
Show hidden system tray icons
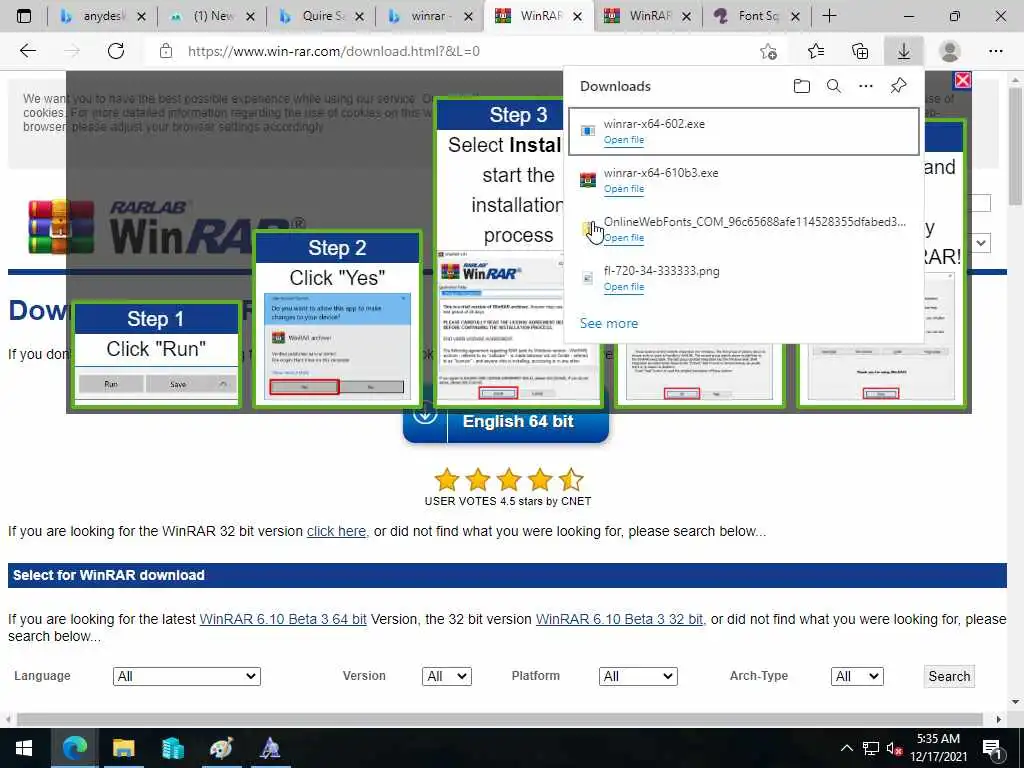coord(846,748)
